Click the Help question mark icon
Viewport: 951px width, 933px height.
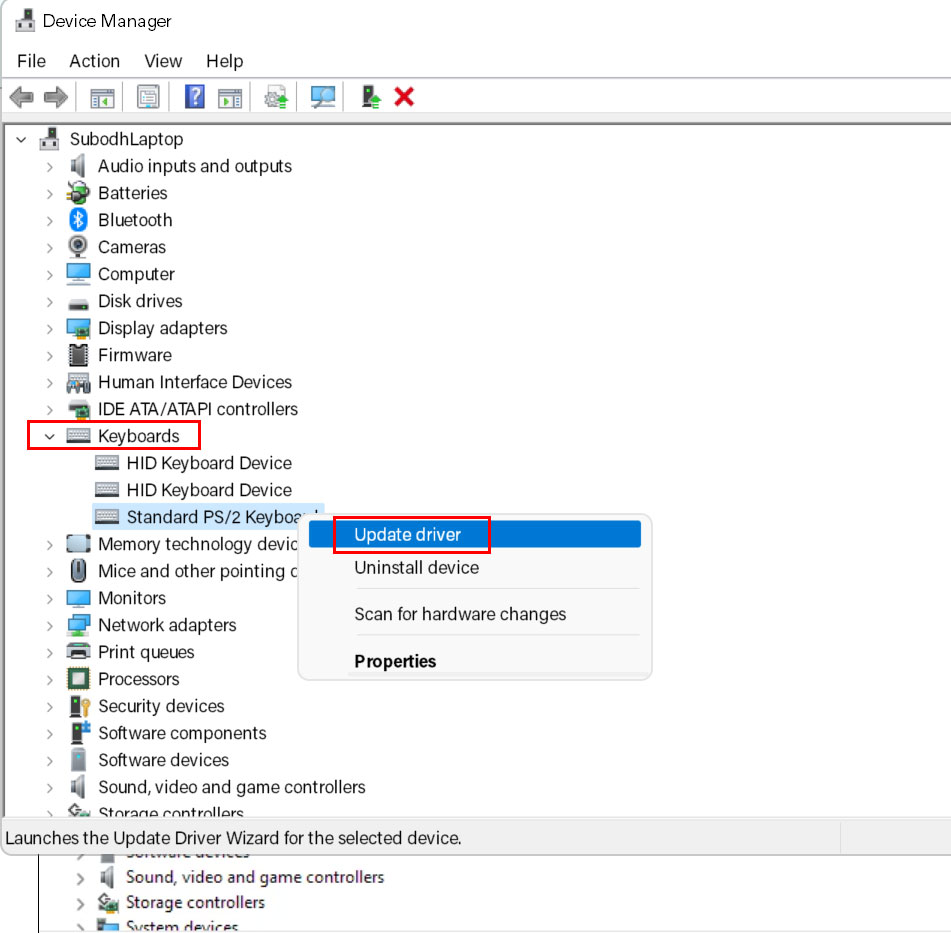[x=192, y=96]
